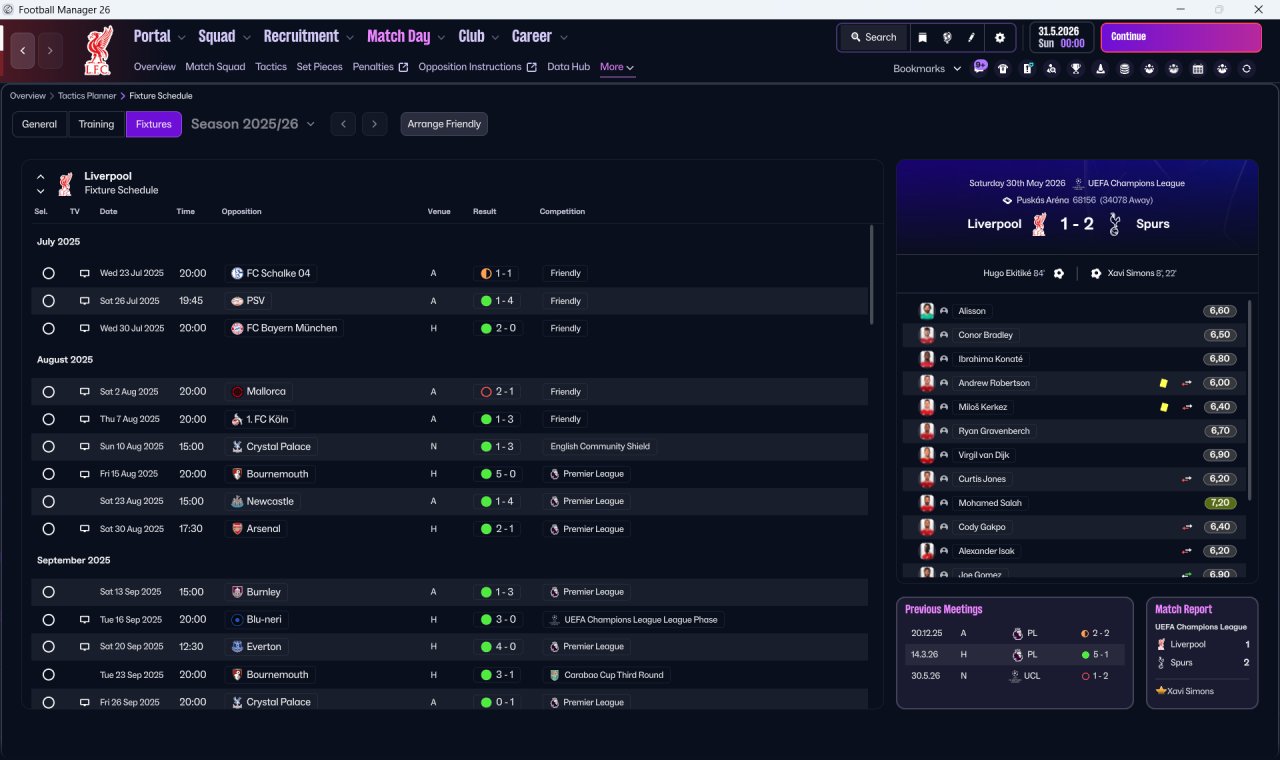Select the Arsenal fixture radio button
Screen dimensions: 1280x760
pos(48,529)
